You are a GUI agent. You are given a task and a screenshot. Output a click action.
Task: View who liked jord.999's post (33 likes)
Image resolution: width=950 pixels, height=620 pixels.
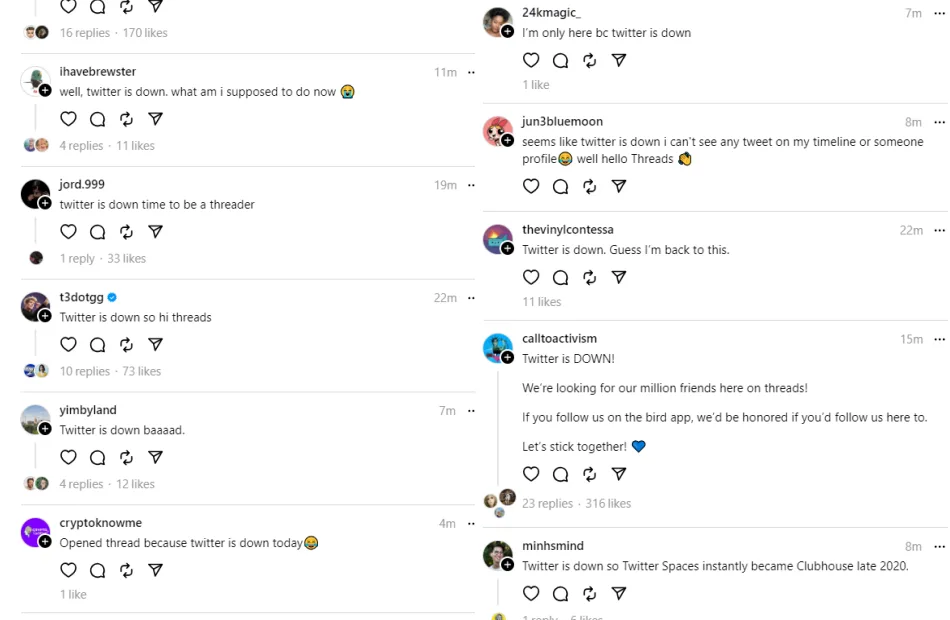pos(127,259)
